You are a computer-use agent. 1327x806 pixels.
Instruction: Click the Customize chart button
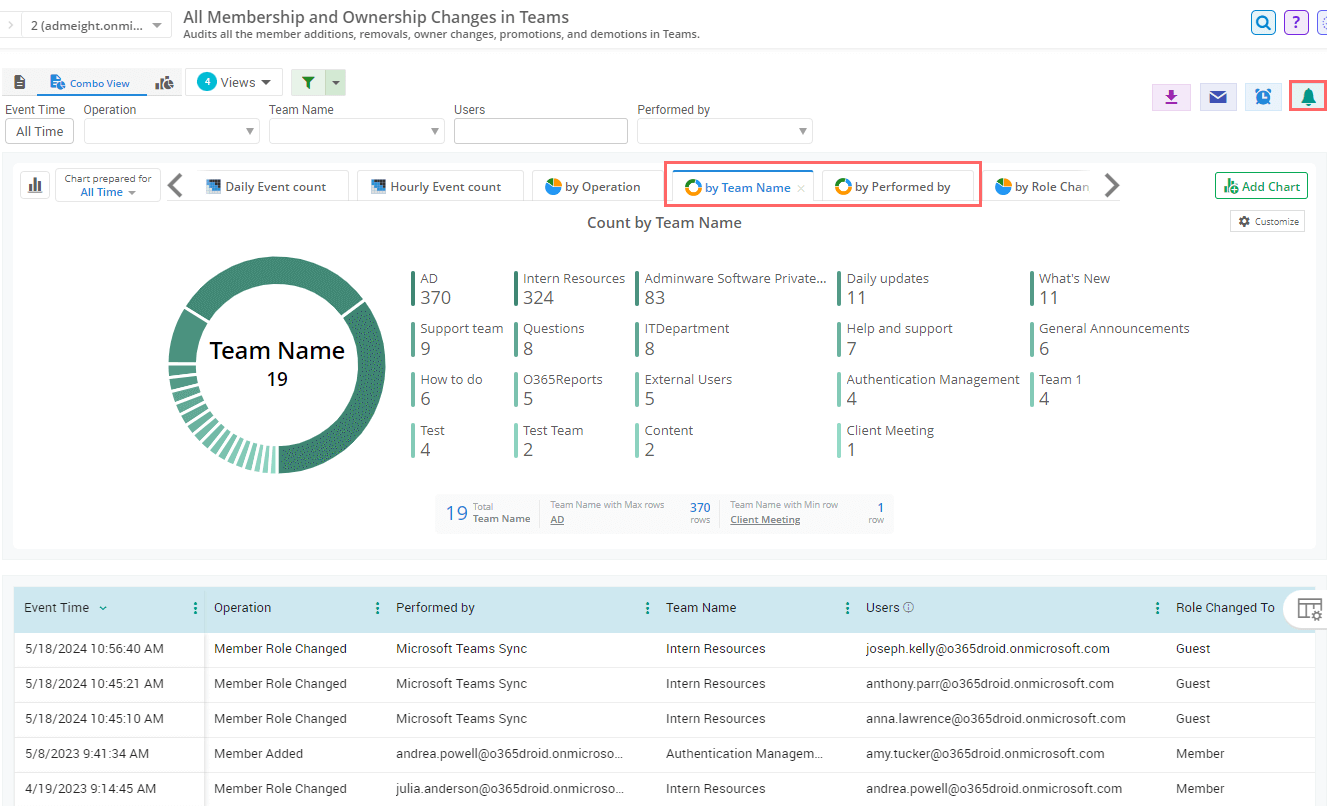pyautogui.click(x=1268, y=222)
